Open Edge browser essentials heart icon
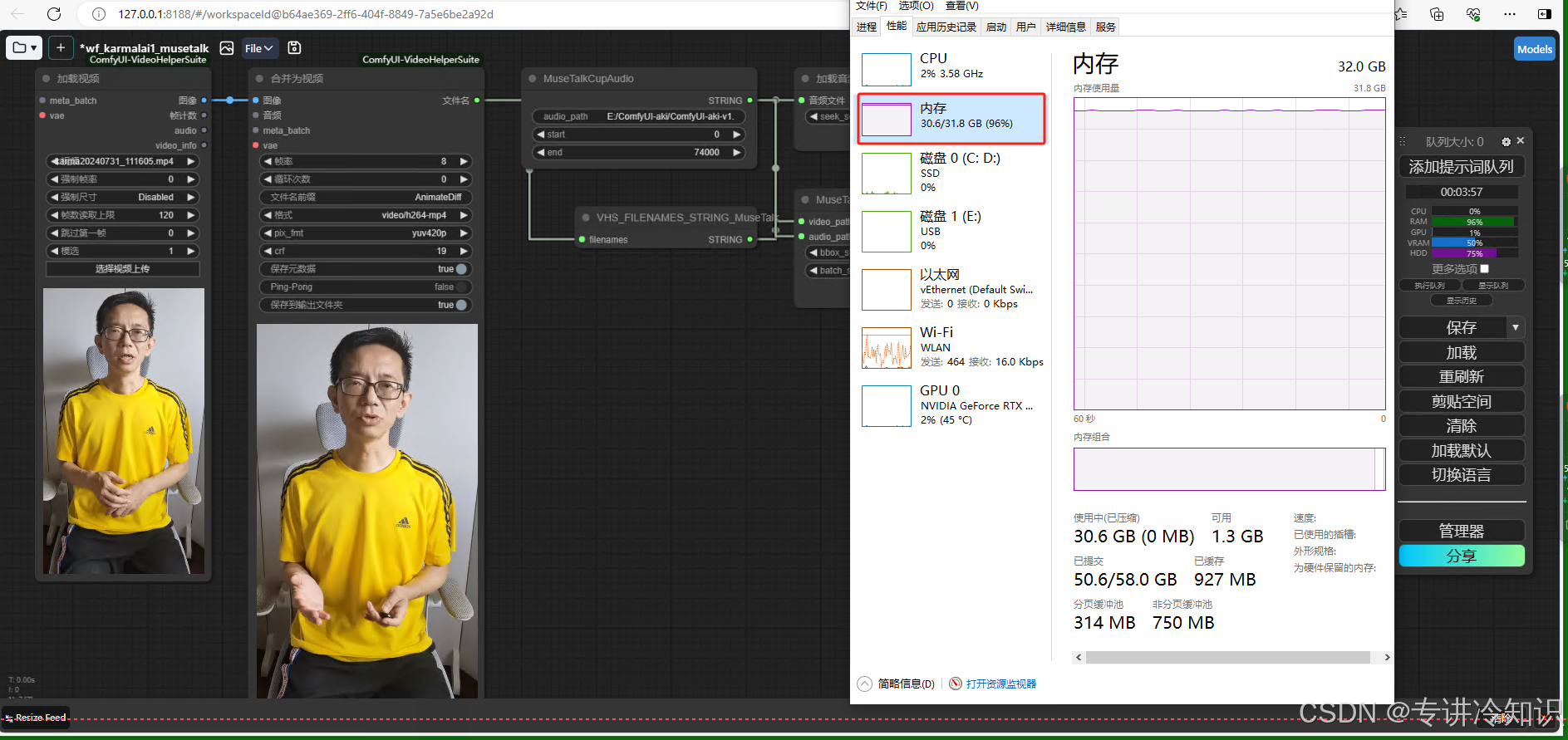Viewport: 1568px width, 740px height. pos(1473,14)
